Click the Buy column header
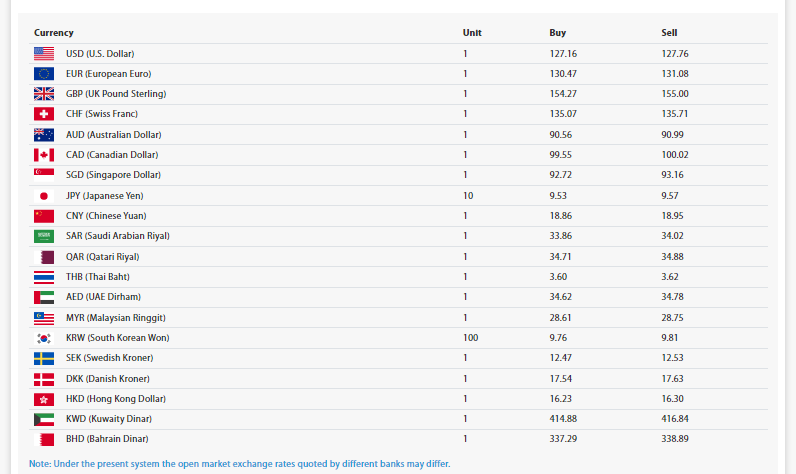The image size is (796, 474). click(x=558, y=33)
